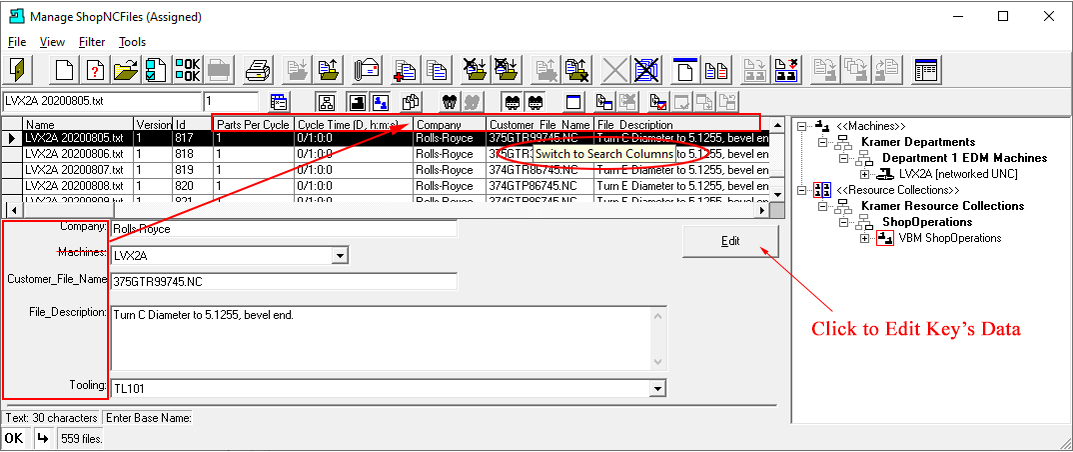1073x452 pixels.
Task: Click the Company field containing Rolls-Royce
Action: click(x=283, y=228)
